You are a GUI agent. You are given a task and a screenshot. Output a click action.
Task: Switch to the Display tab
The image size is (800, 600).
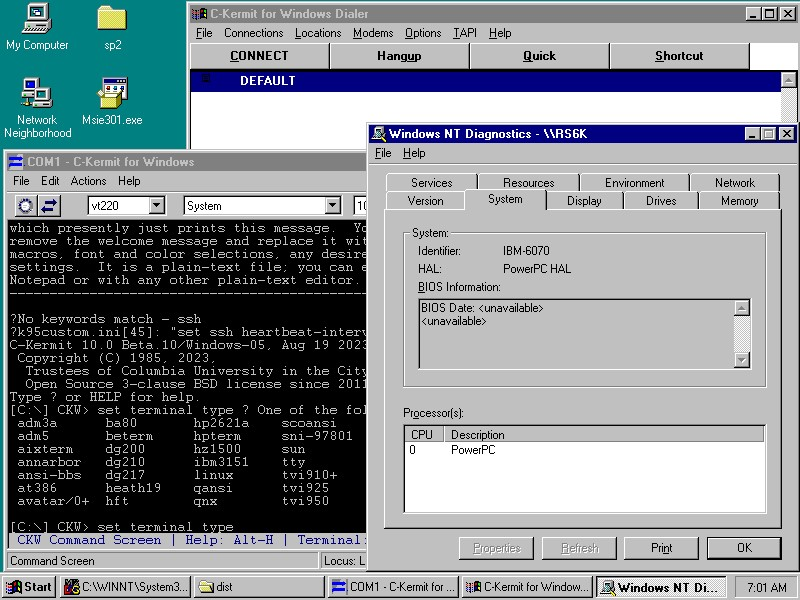click(584, 201)
